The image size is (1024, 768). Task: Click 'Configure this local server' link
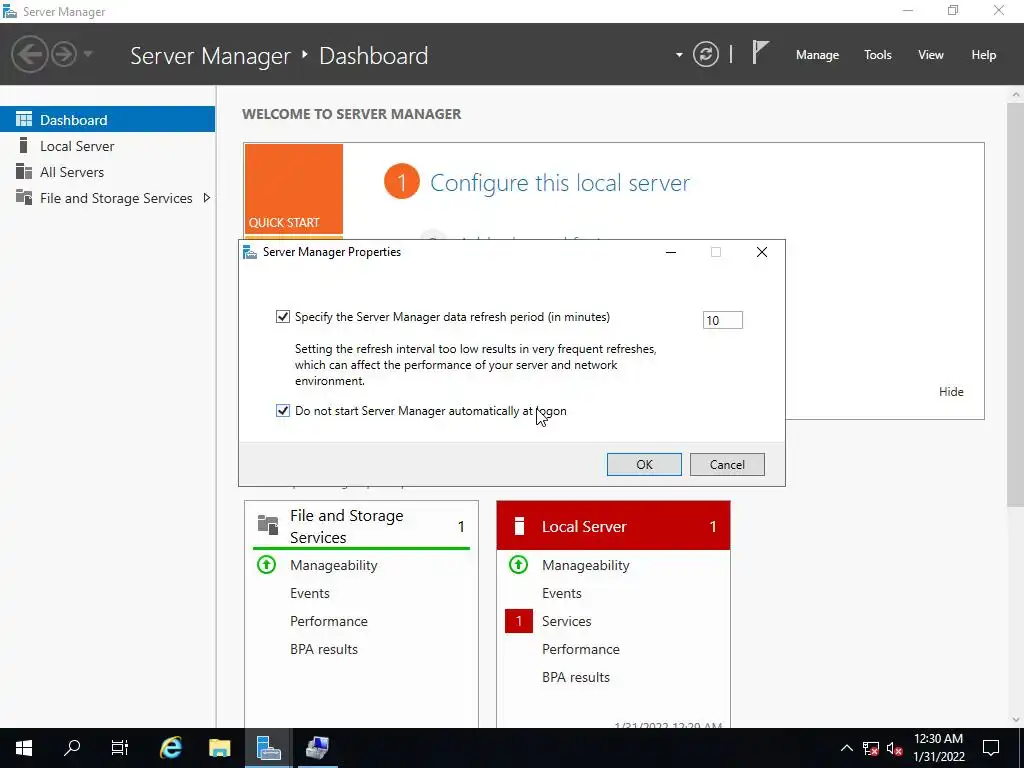[560, 183]
